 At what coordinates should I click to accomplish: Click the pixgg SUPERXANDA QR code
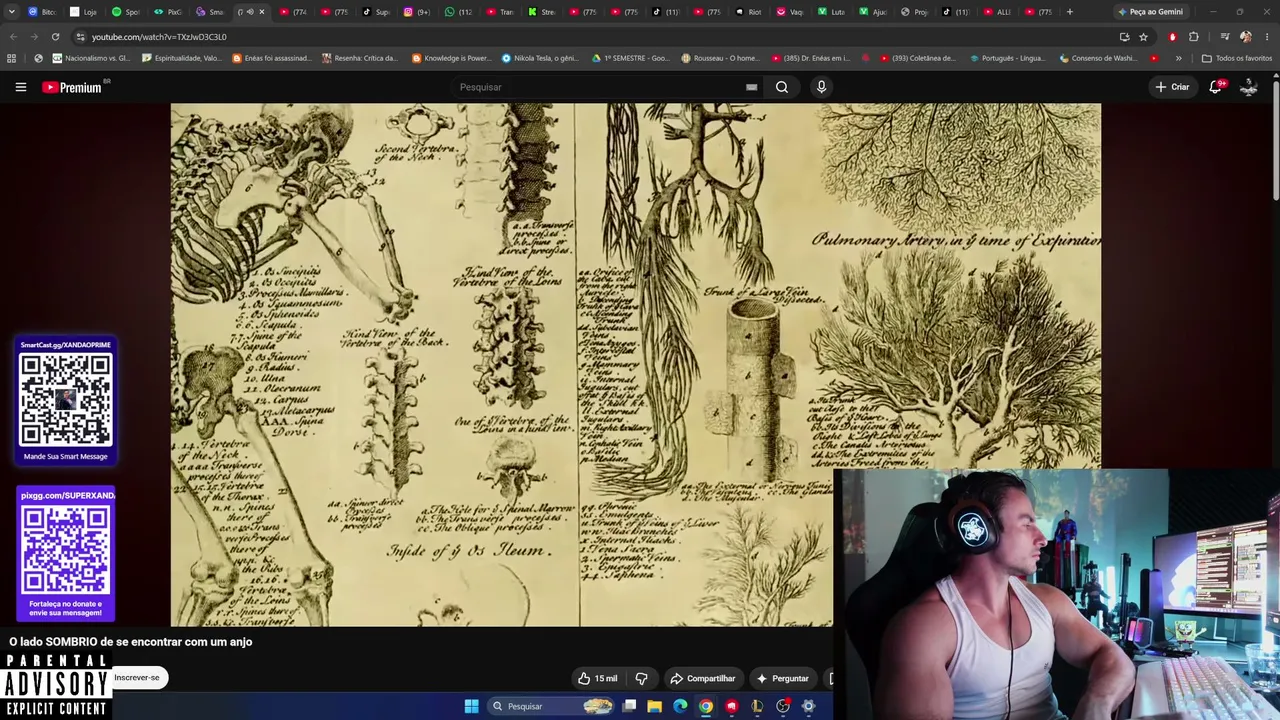(66, 550)
